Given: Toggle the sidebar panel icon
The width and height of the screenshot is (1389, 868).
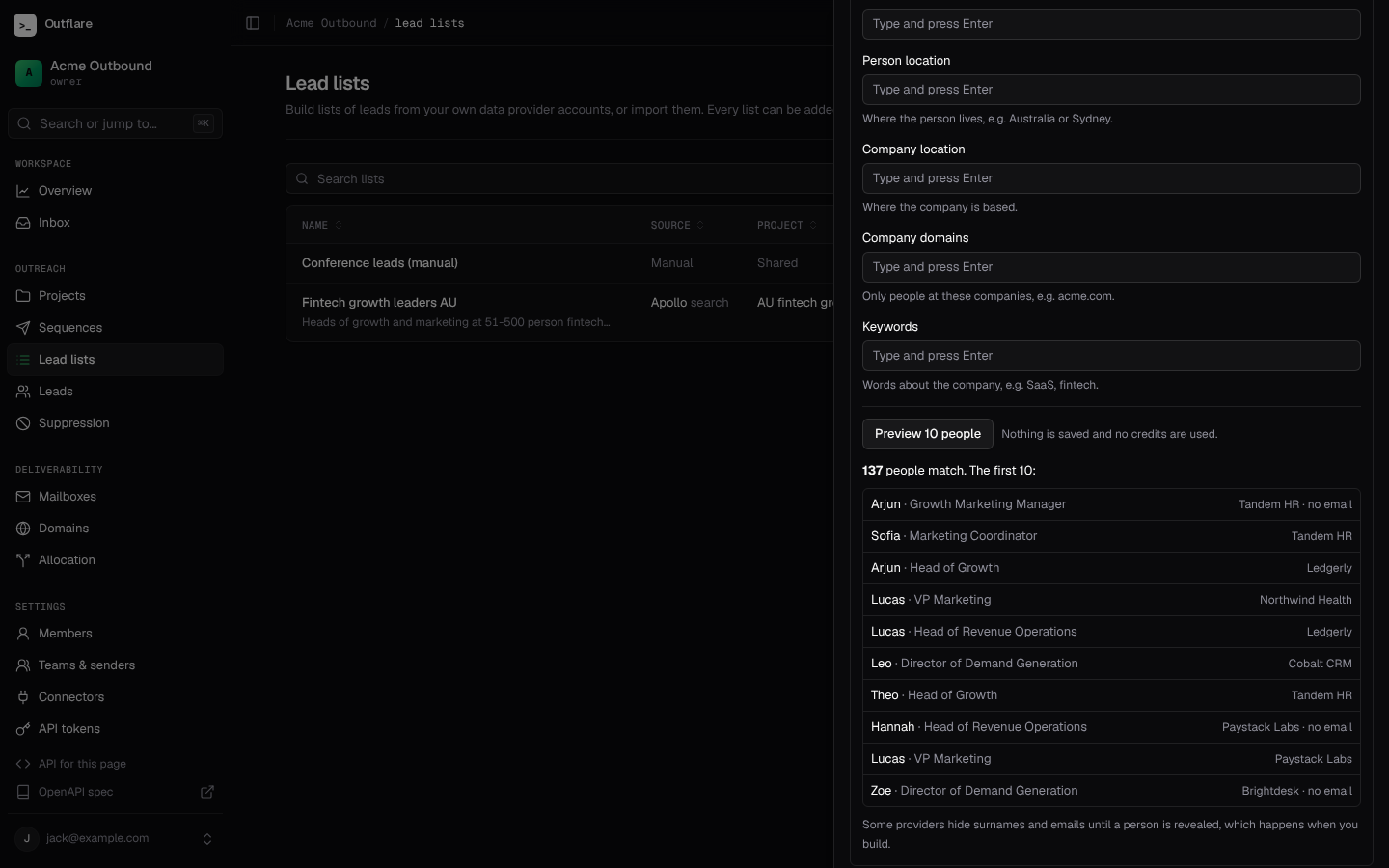Looking at the screenshot, I should [253, 23].
